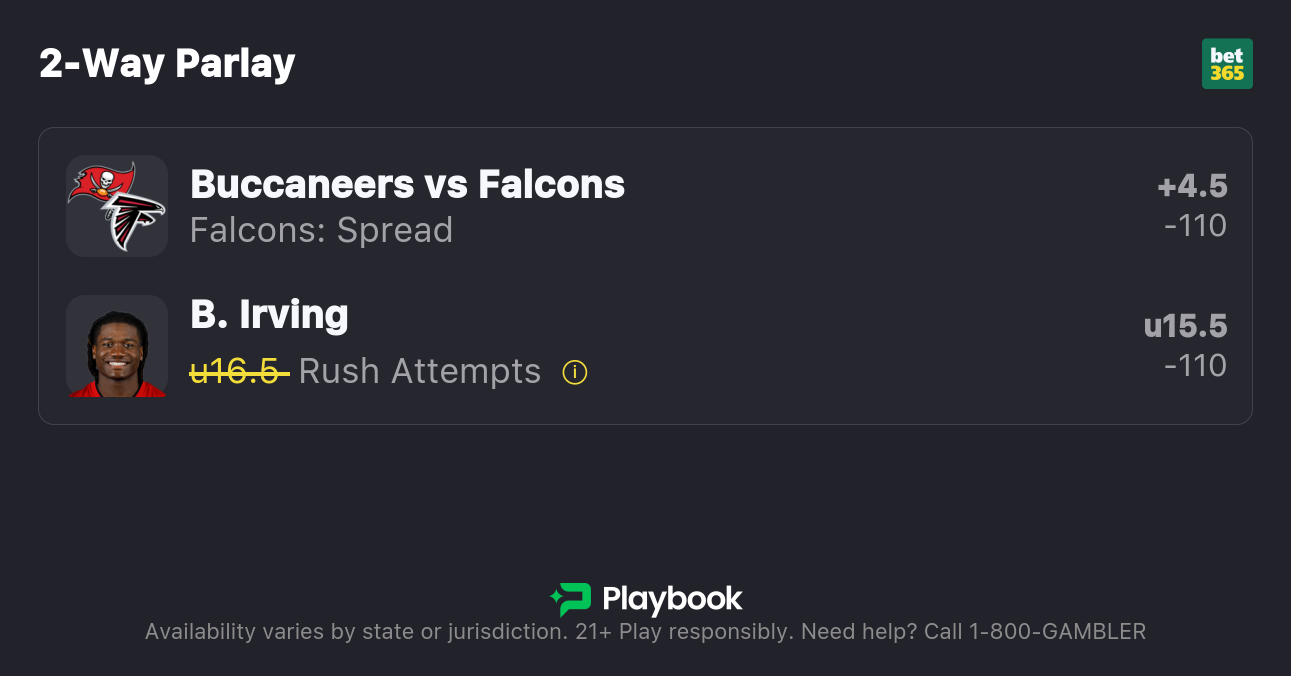The width and height of the screenshot is (1291, 676).
Task: Click the +4.5 spread value
Action: coord(1192,186)
